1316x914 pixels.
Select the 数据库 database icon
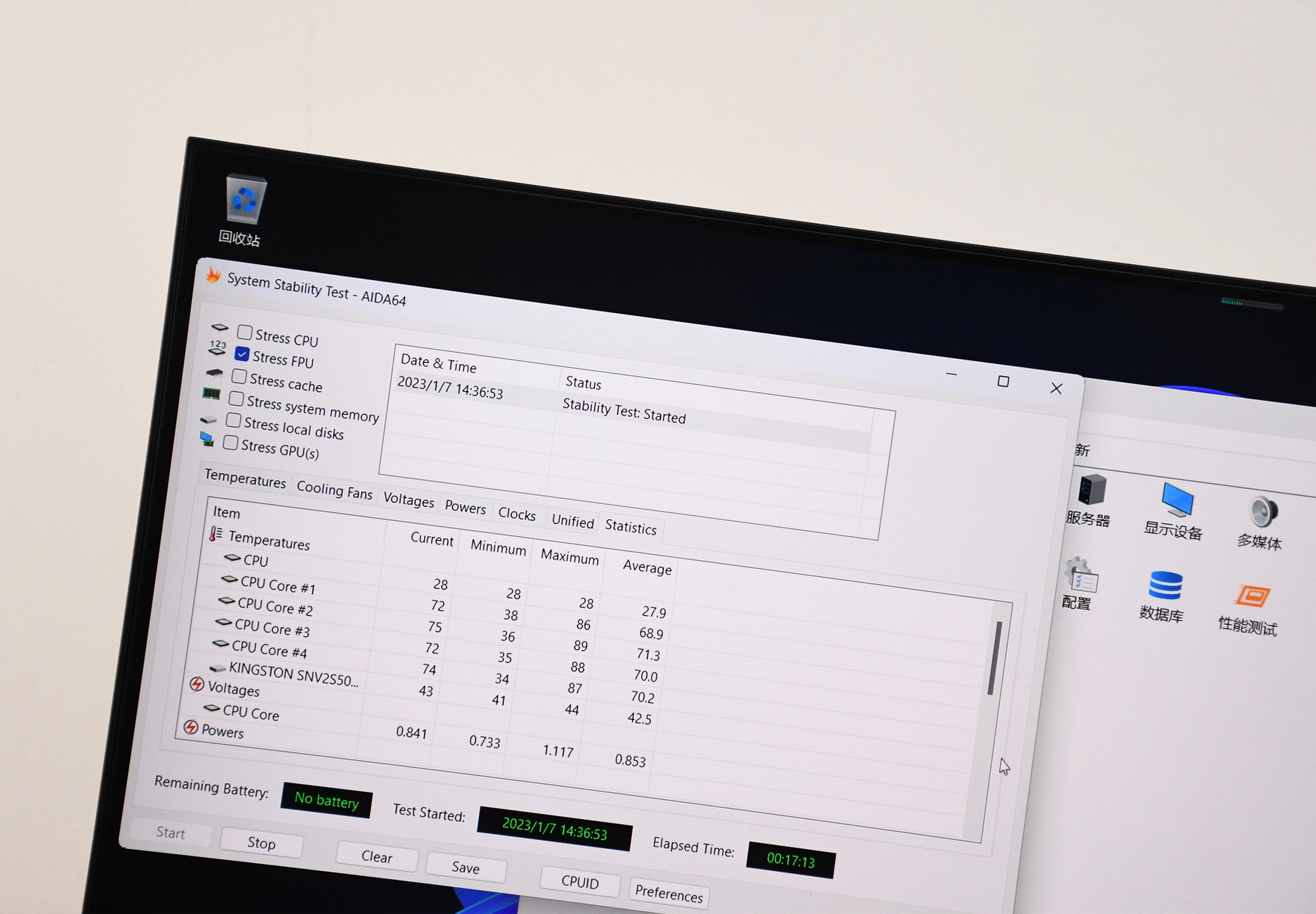point(1165,586)
